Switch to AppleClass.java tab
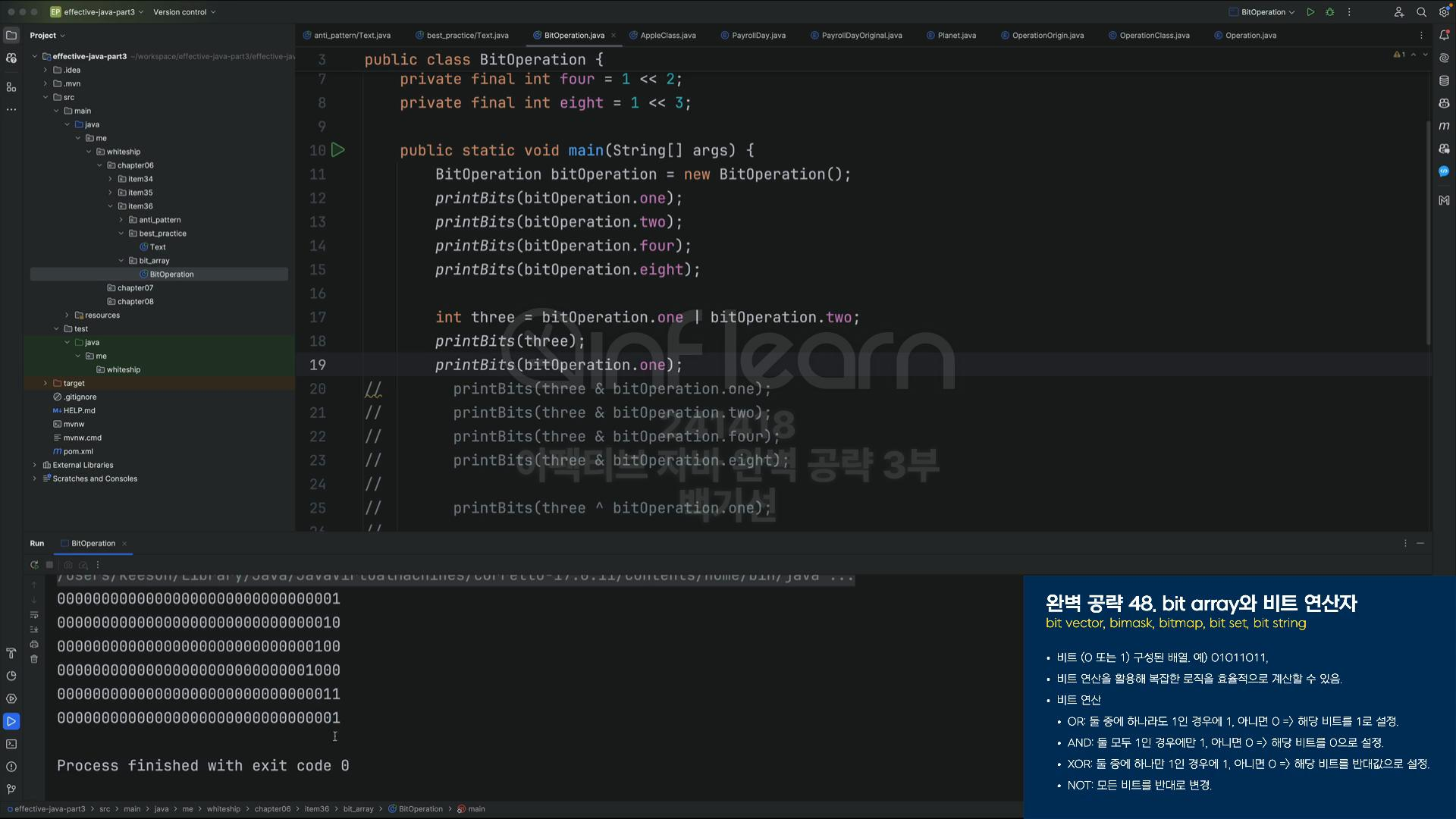This screenshot has width=1456, height=819. coord(663,36)
